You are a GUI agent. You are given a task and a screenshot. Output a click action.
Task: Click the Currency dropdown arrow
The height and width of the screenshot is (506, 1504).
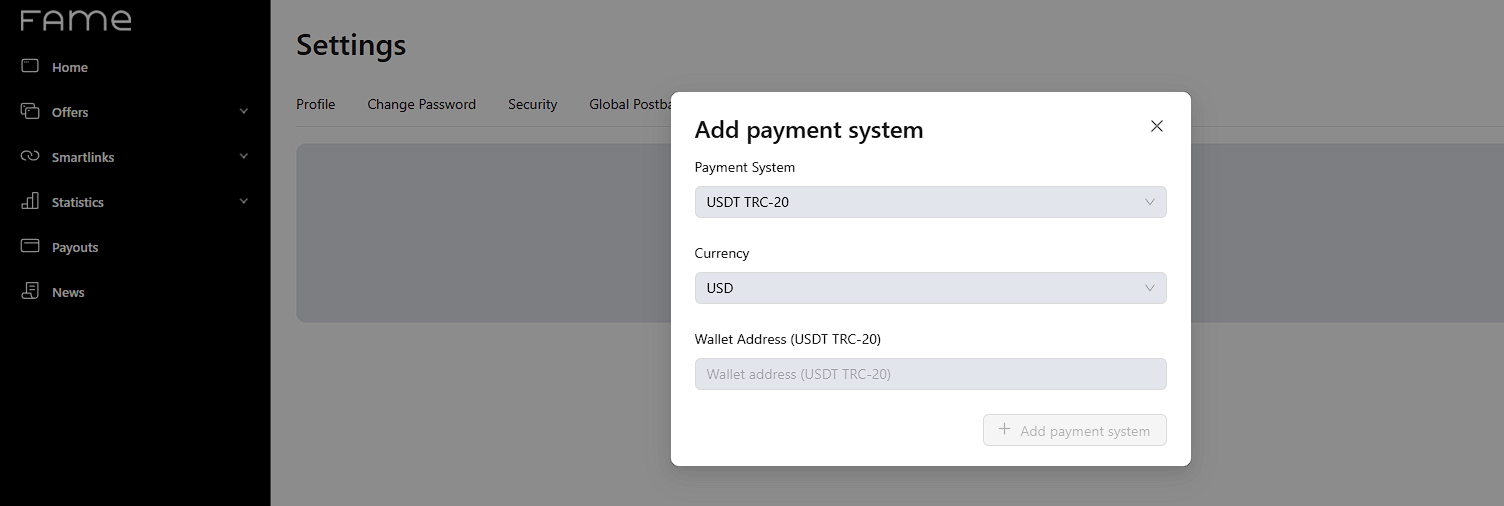click(1149, 288)
